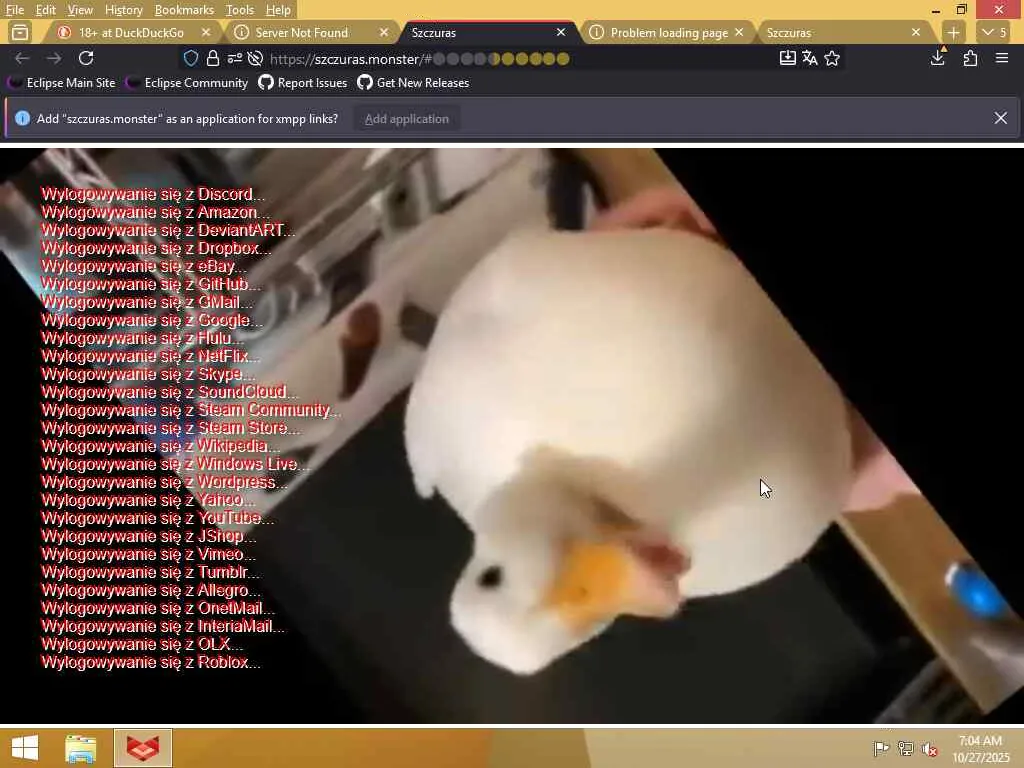The image size is (1024, 768).
Task: Open the Downloads panel
Action: pyautogui.click(x=938, y=57)
